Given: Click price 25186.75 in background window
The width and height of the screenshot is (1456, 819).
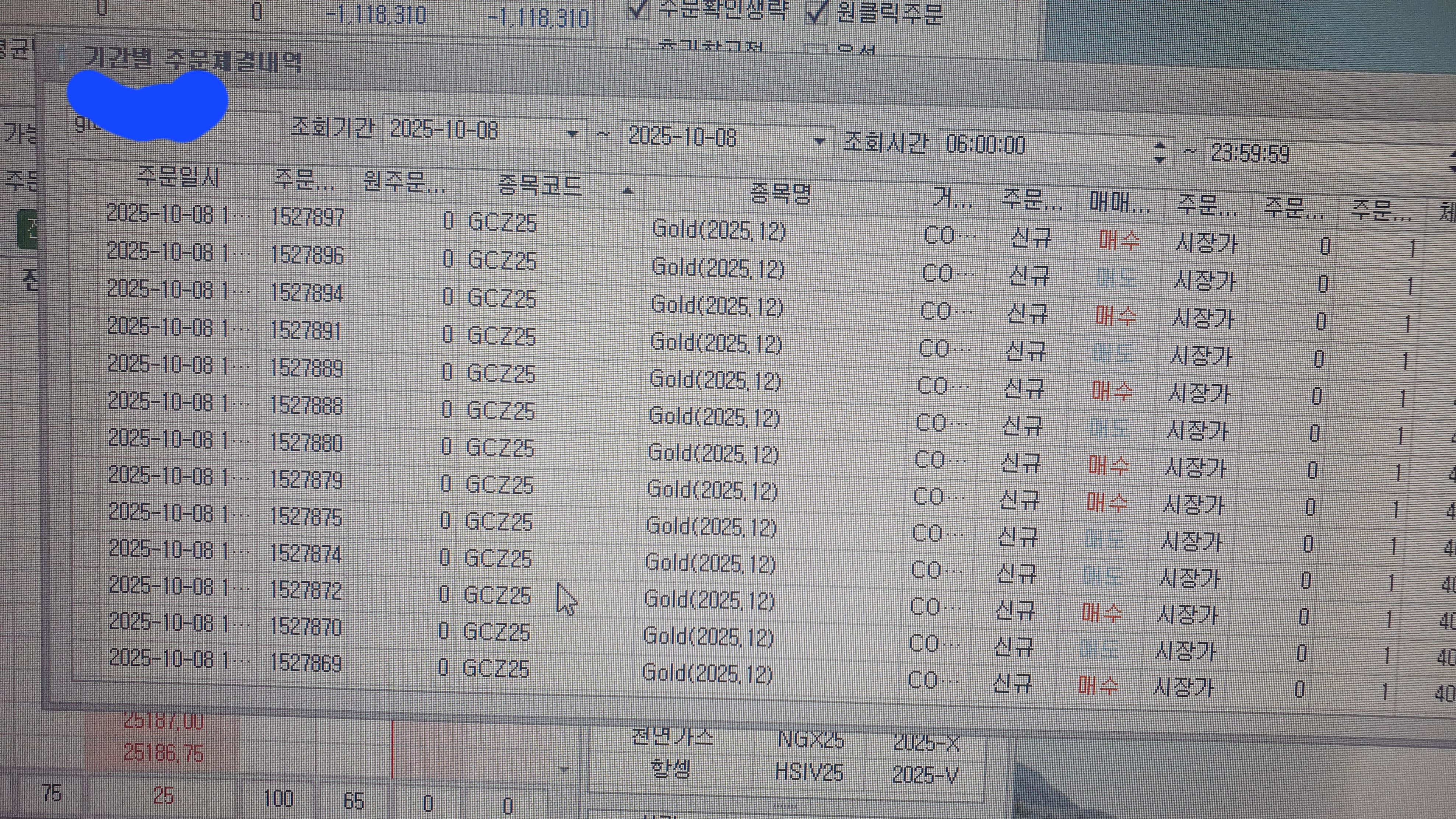Looking at the screenshot, I should pyautogui.click(x=163, y=752).
